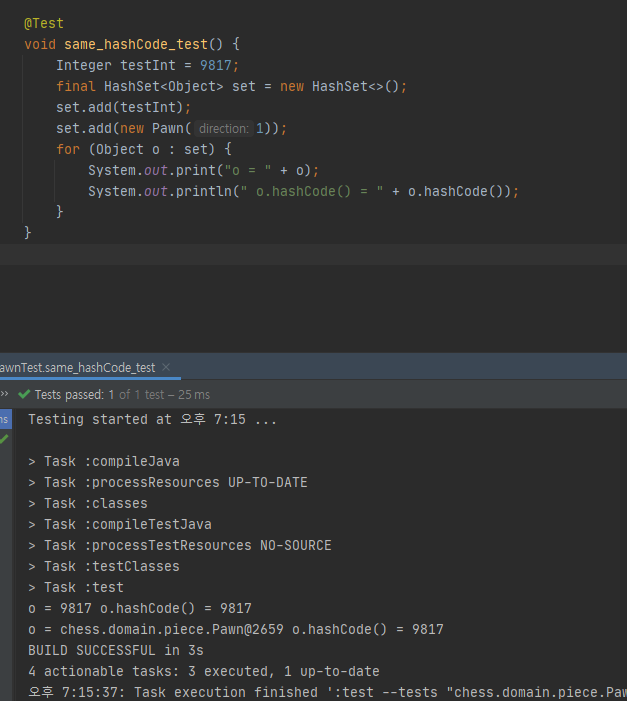The height and width of the screenshot is (701, 627).
Task: Click the @Test annotation
Action: point(43,23)
